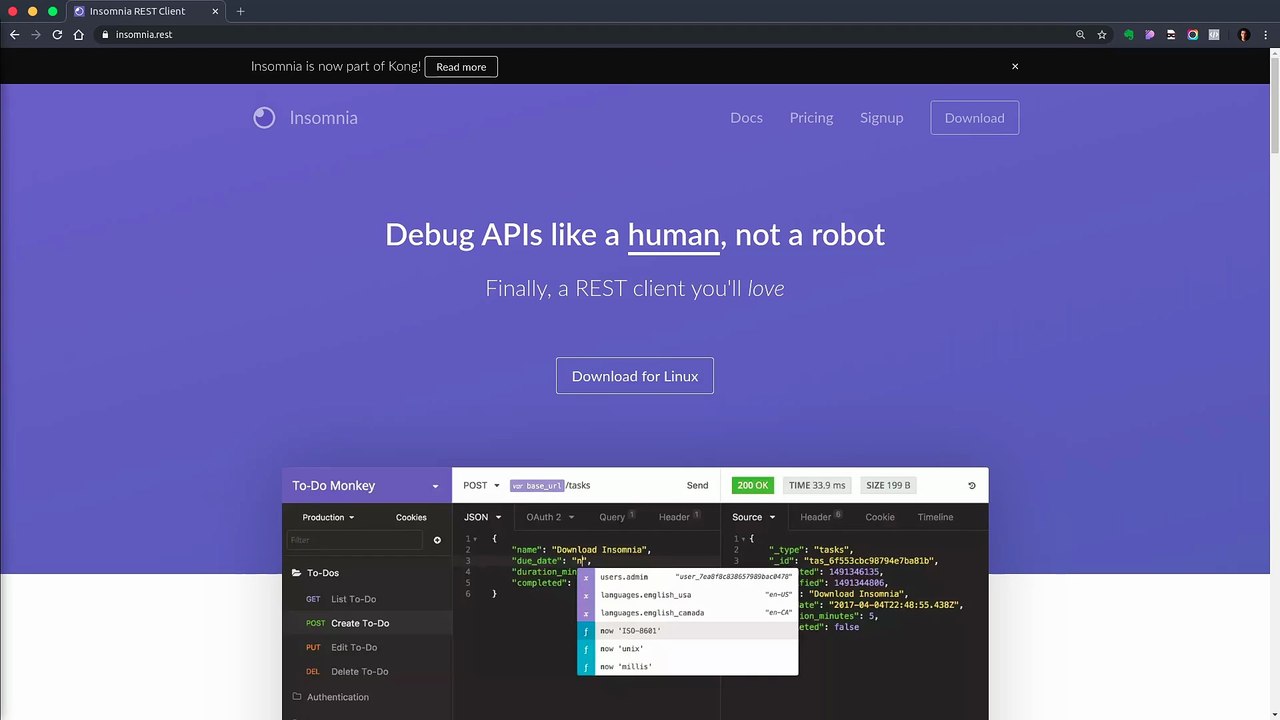This screenshot has height=720, width=1280.
Task: Open the purple blob extension icon
Action: point(1150,34)
